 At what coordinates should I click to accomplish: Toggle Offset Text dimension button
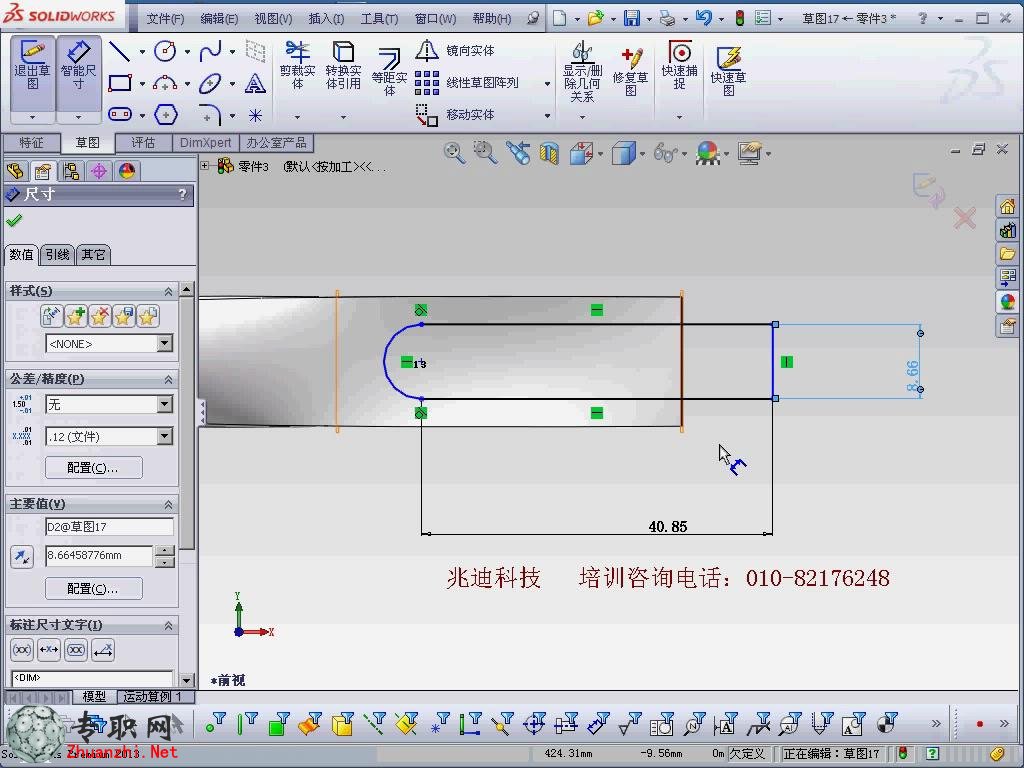[x=103, y=650]
